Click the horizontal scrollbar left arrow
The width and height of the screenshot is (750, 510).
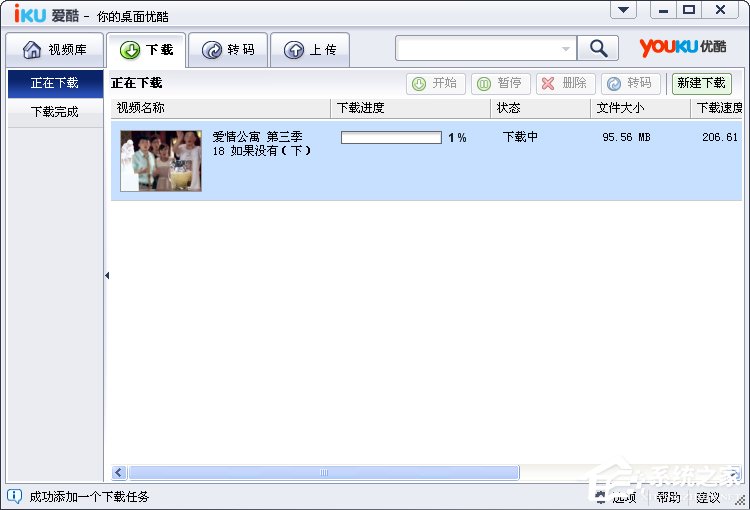[119, 473]
